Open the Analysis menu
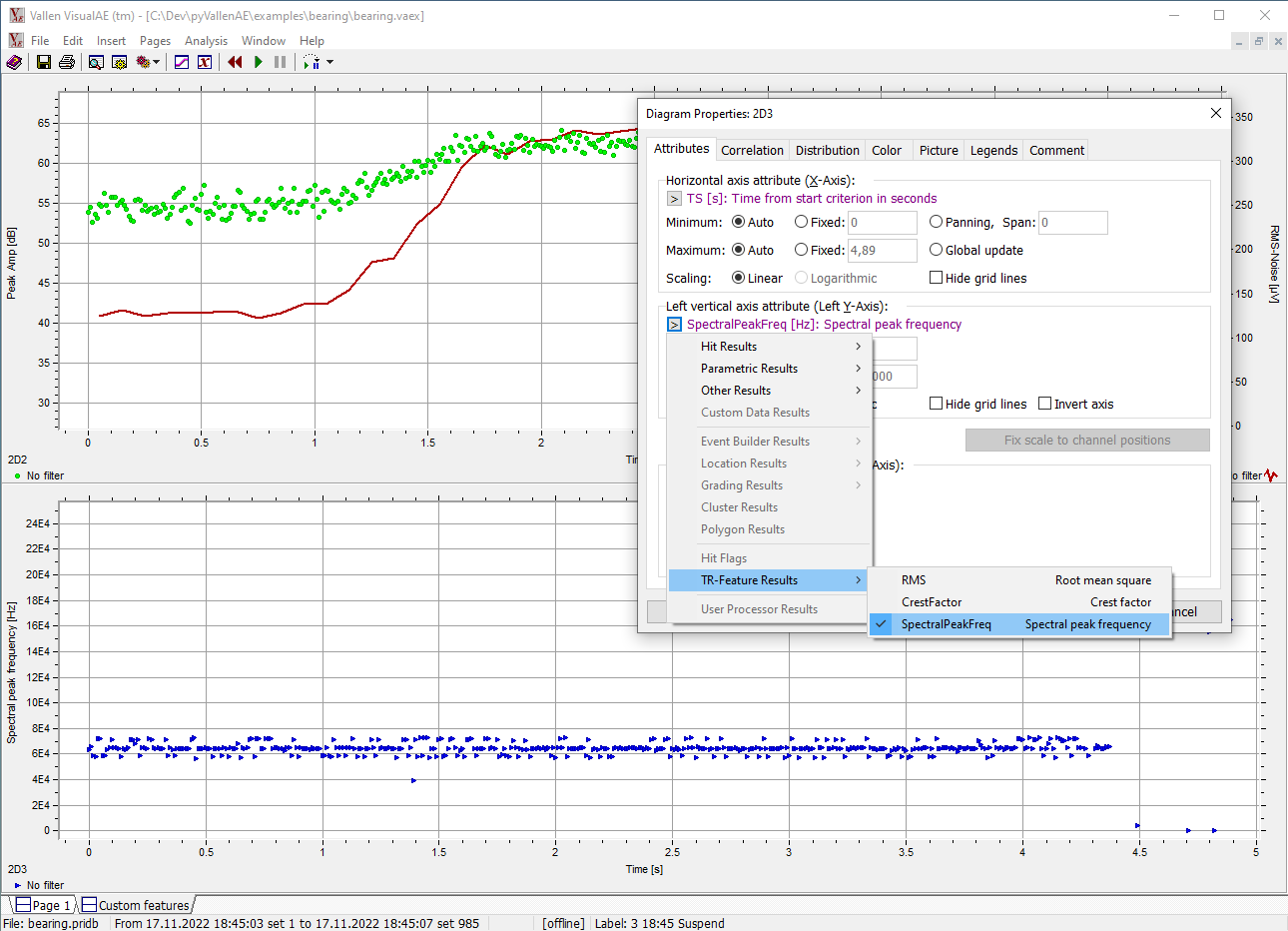Viewport: 1288px width, 931px height. click(x=206, y=41)
